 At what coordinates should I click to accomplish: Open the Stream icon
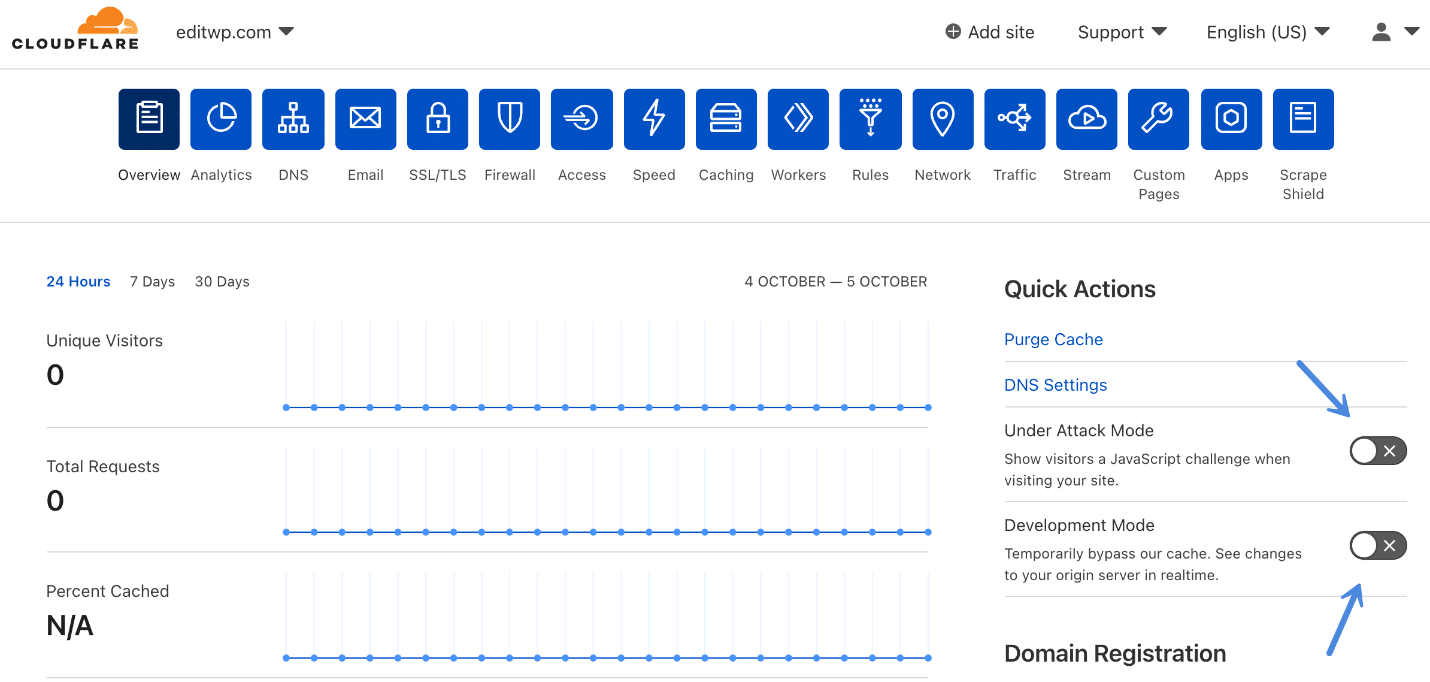click(1086, 119)
